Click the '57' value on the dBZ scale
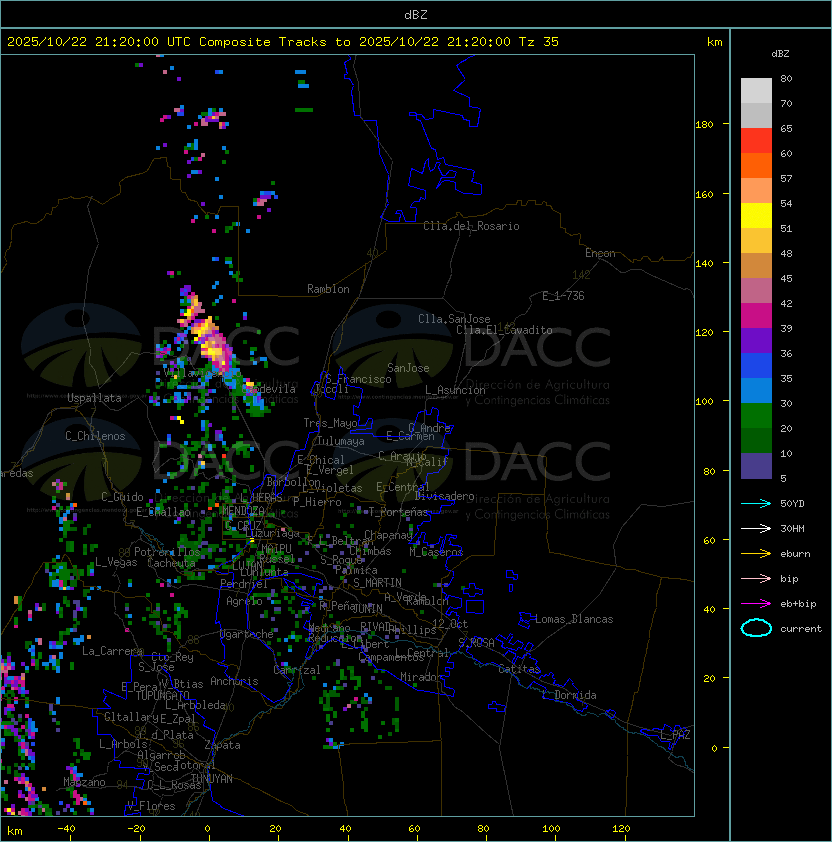Viewport: 832px width, 842px height. point(786,178)
